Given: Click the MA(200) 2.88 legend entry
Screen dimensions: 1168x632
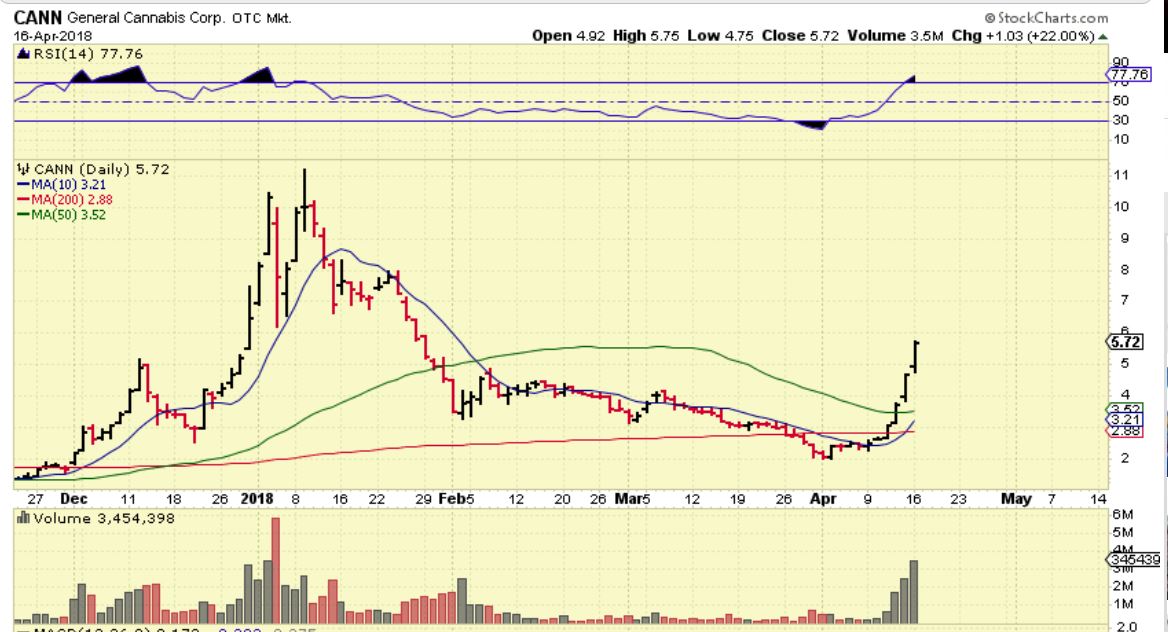Looking at the screenshot, I should (x=65, y=199).
